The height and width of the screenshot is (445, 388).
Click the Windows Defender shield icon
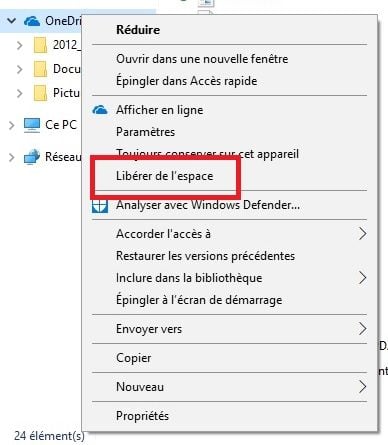click(100, 206)
